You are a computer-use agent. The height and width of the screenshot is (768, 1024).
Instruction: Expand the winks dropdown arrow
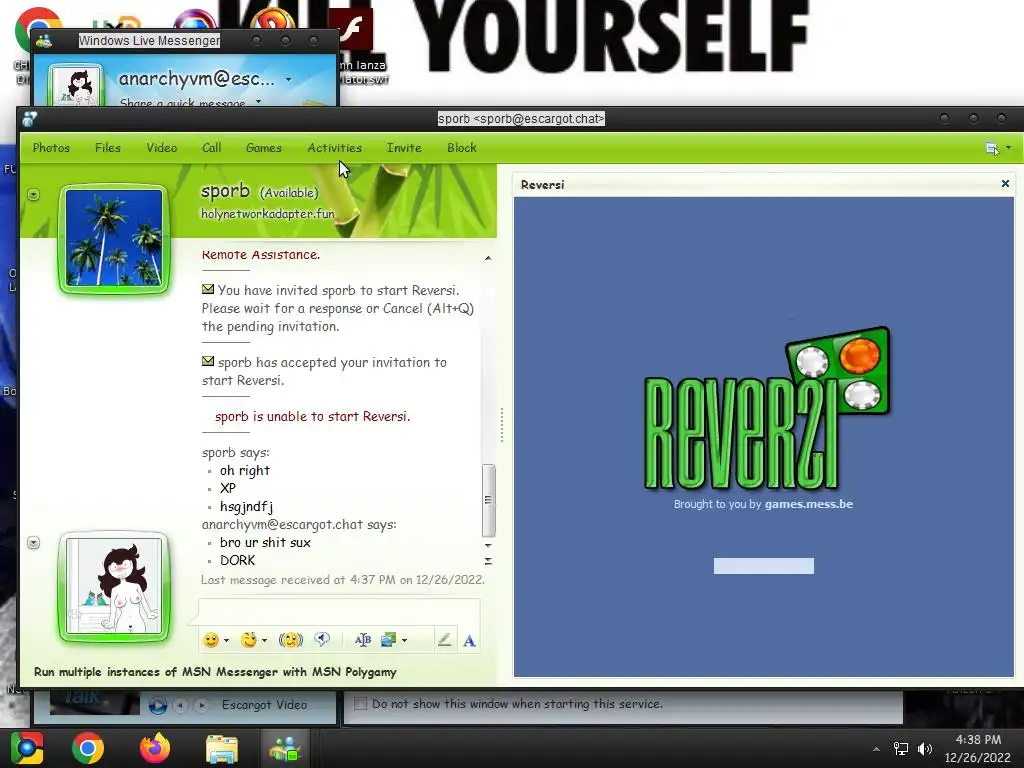point(264,641)
